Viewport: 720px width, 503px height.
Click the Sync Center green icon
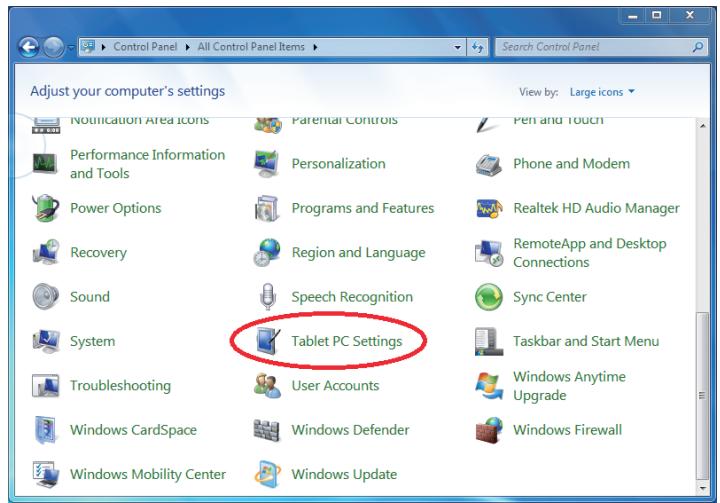[489, 297]
